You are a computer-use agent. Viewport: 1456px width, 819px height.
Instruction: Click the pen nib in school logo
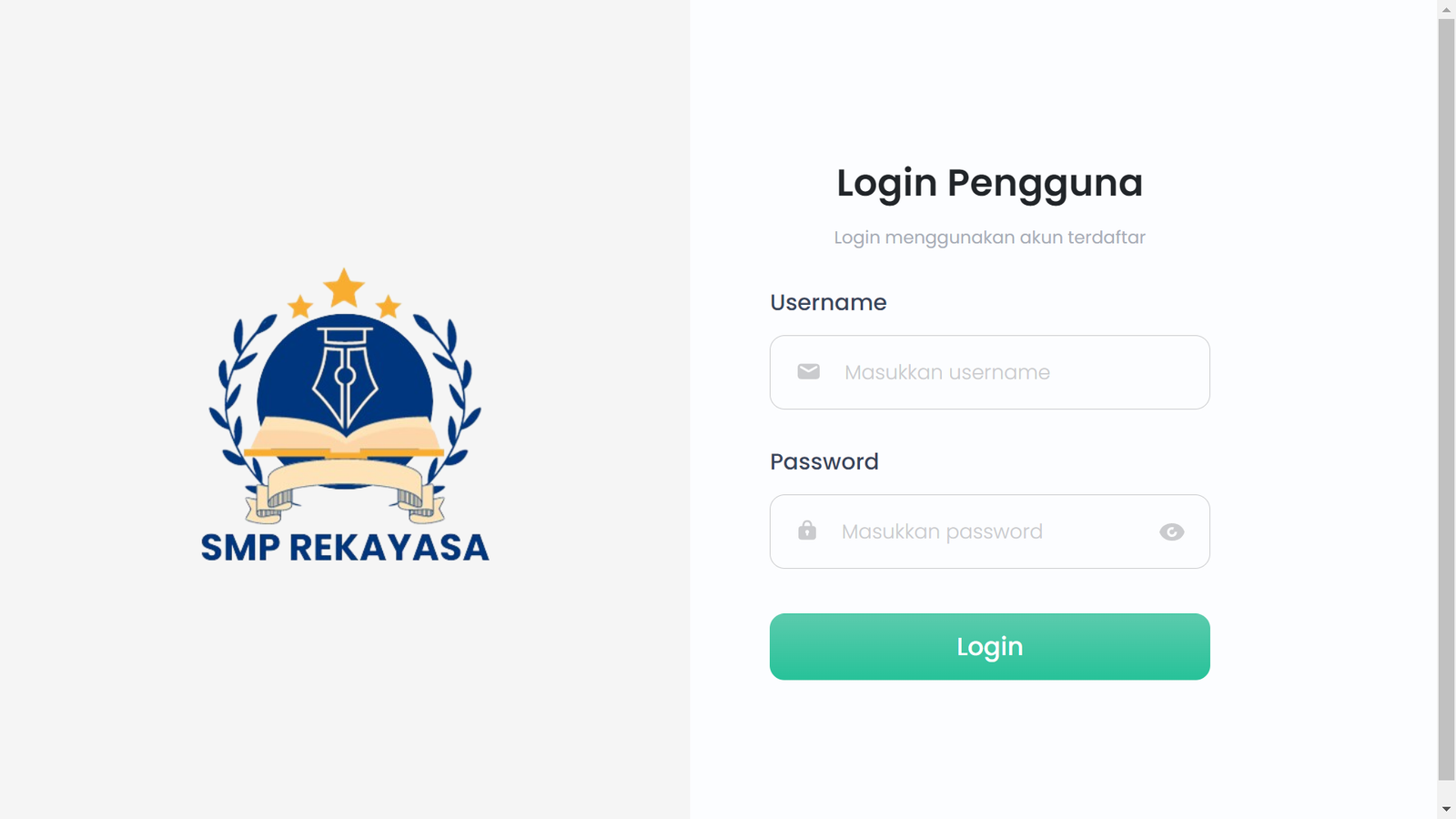(x=345, y=378)
